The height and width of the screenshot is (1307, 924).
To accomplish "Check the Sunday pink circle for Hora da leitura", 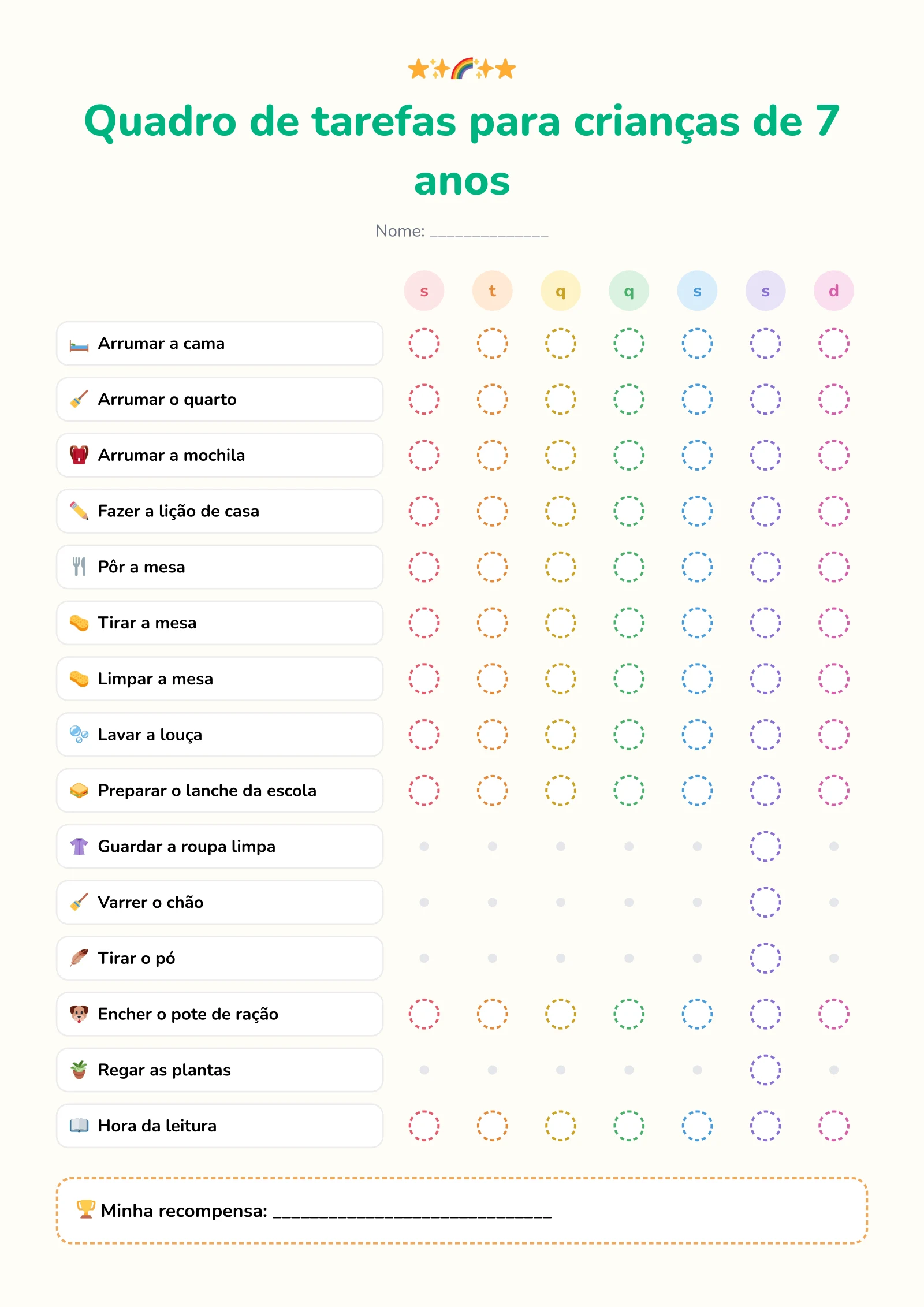I will [x=833, y=1126].
